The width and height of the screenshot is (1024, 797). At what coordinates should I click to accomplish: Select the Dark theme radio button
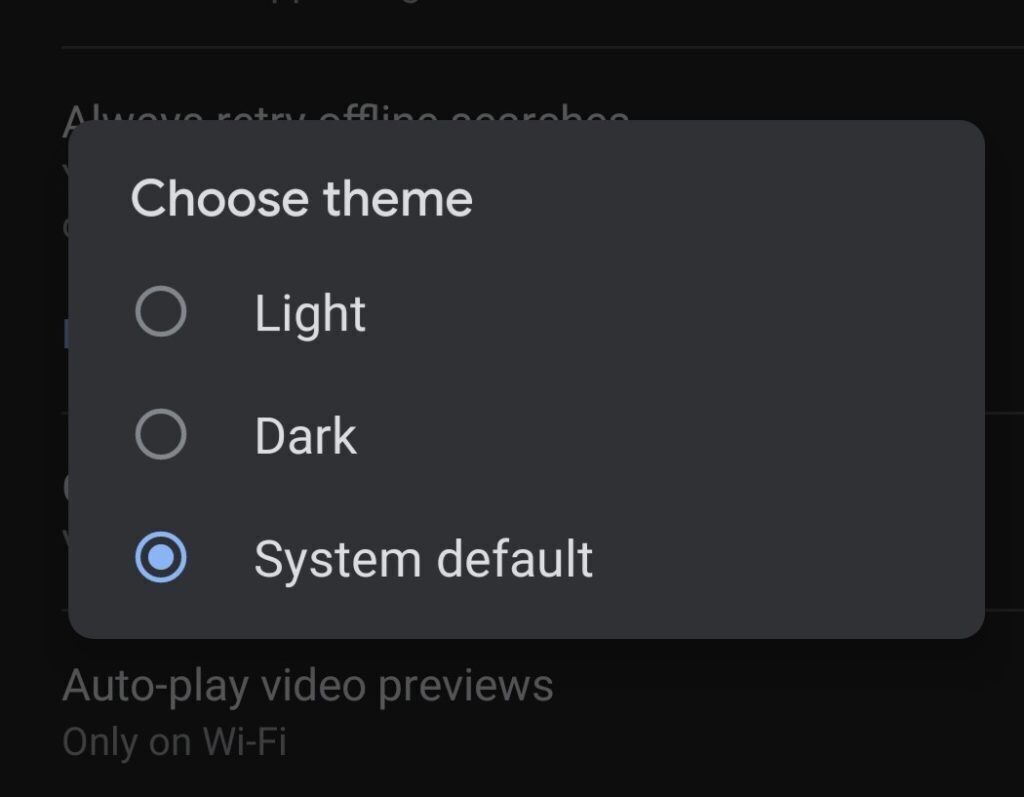click(160, 435)
